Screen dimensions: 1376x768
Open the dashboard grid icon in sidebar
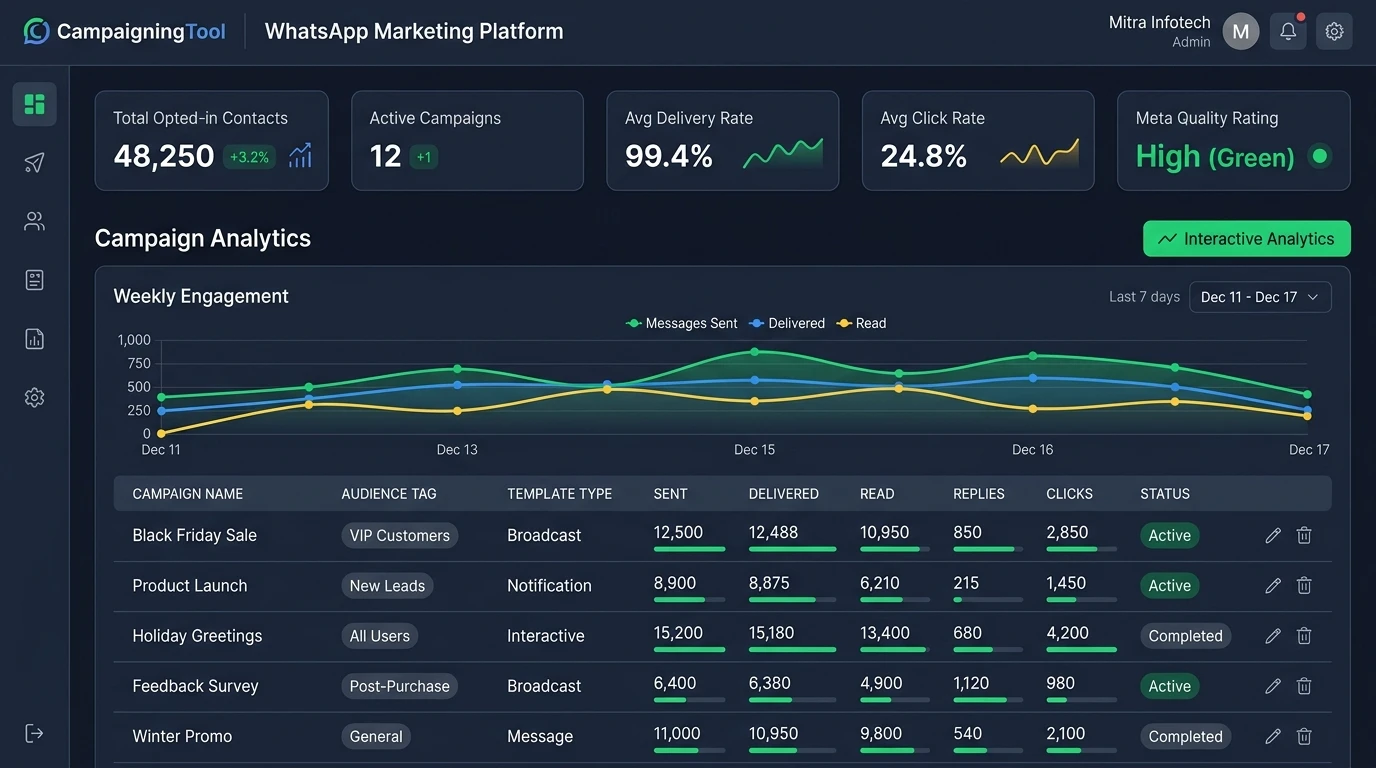point(35,104)
